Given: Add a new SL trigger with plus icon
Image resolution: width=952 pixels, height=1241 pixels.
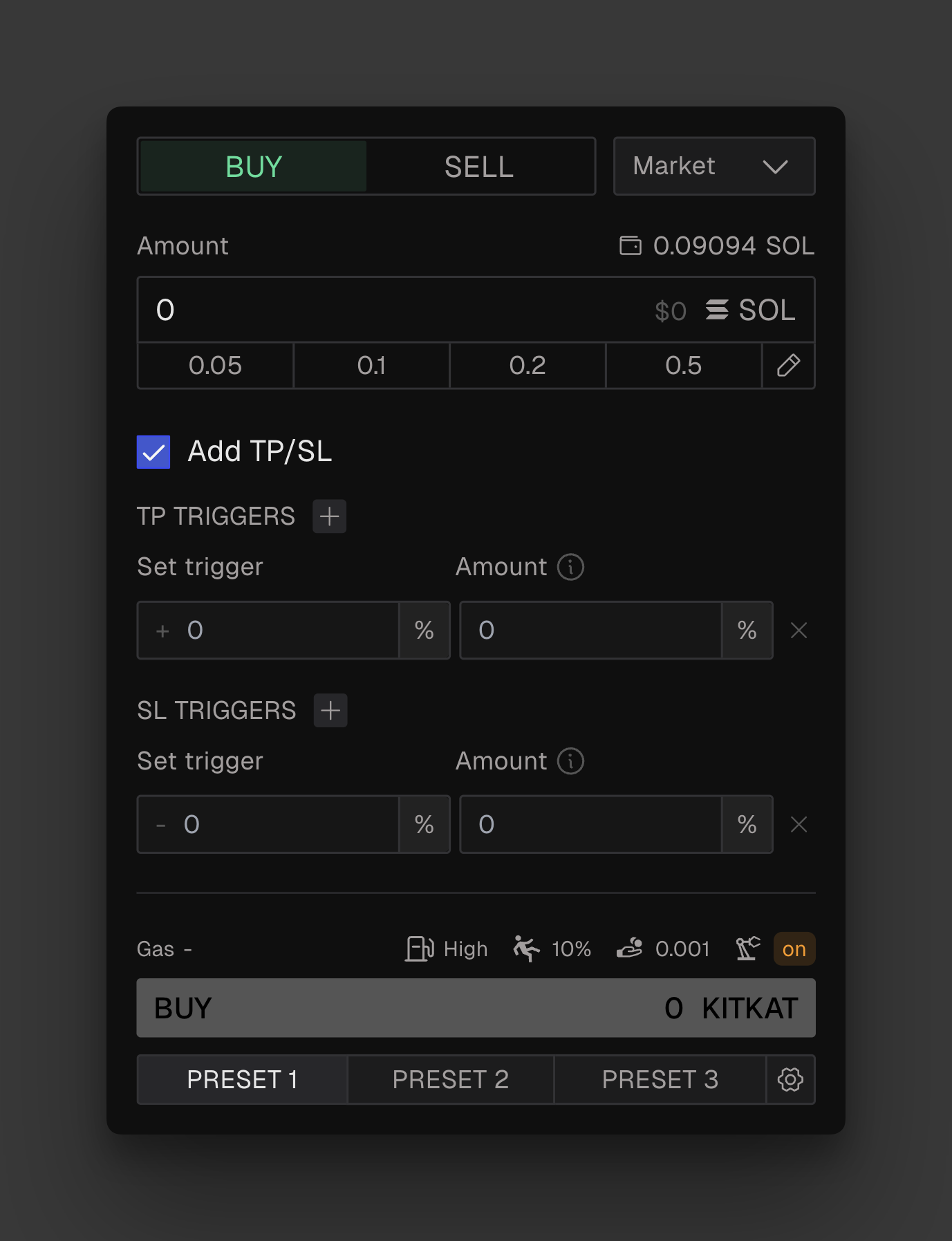Looking at the screenshot, I should (x=330, y=711).
